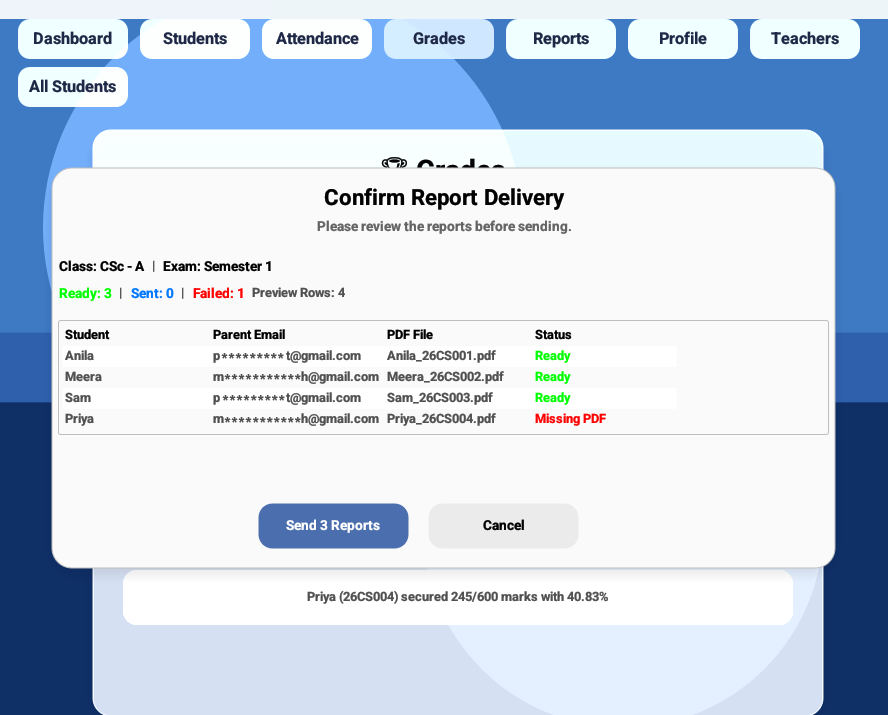Click the Missing PDF status for Priya
This screenshot has width=888, height=715.
click(570, 418)
